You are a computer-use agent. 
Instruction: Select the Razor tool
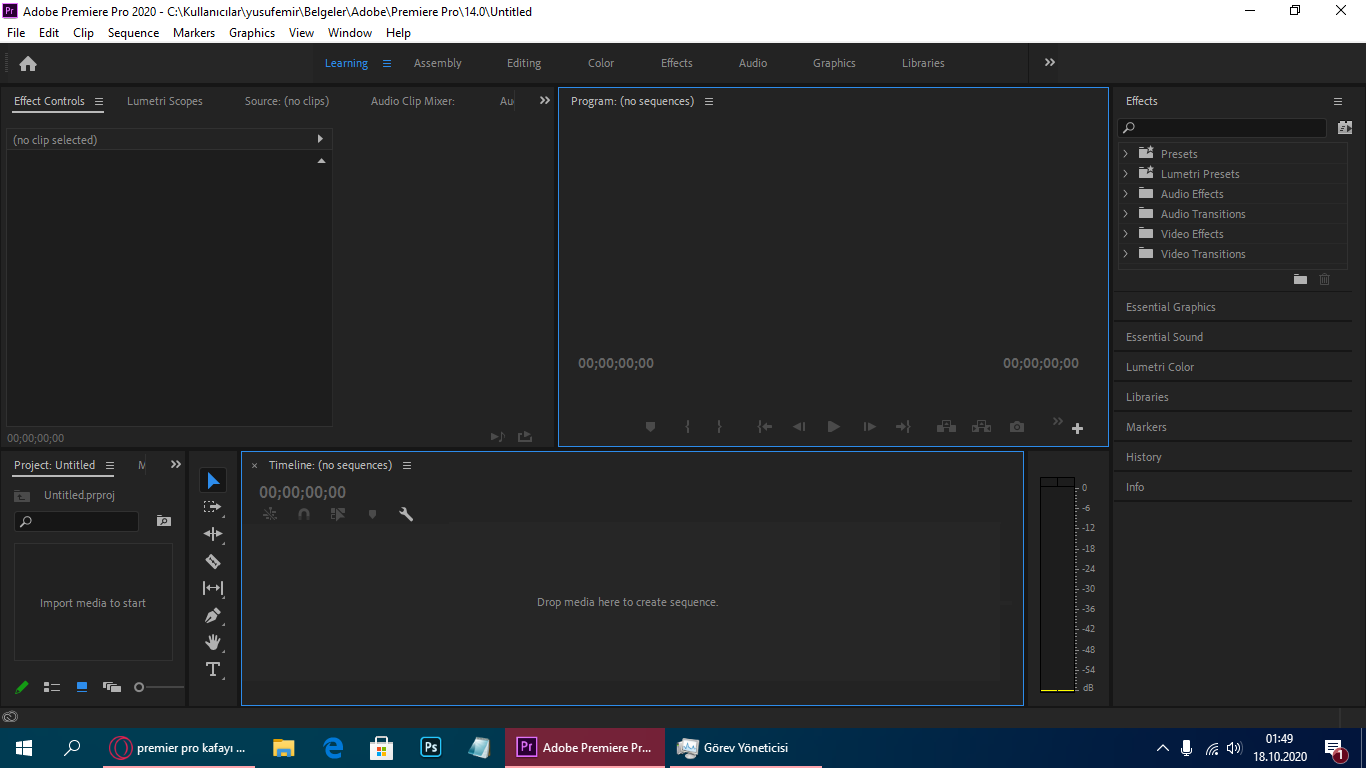pyautogui.click(x=213, y=561)
